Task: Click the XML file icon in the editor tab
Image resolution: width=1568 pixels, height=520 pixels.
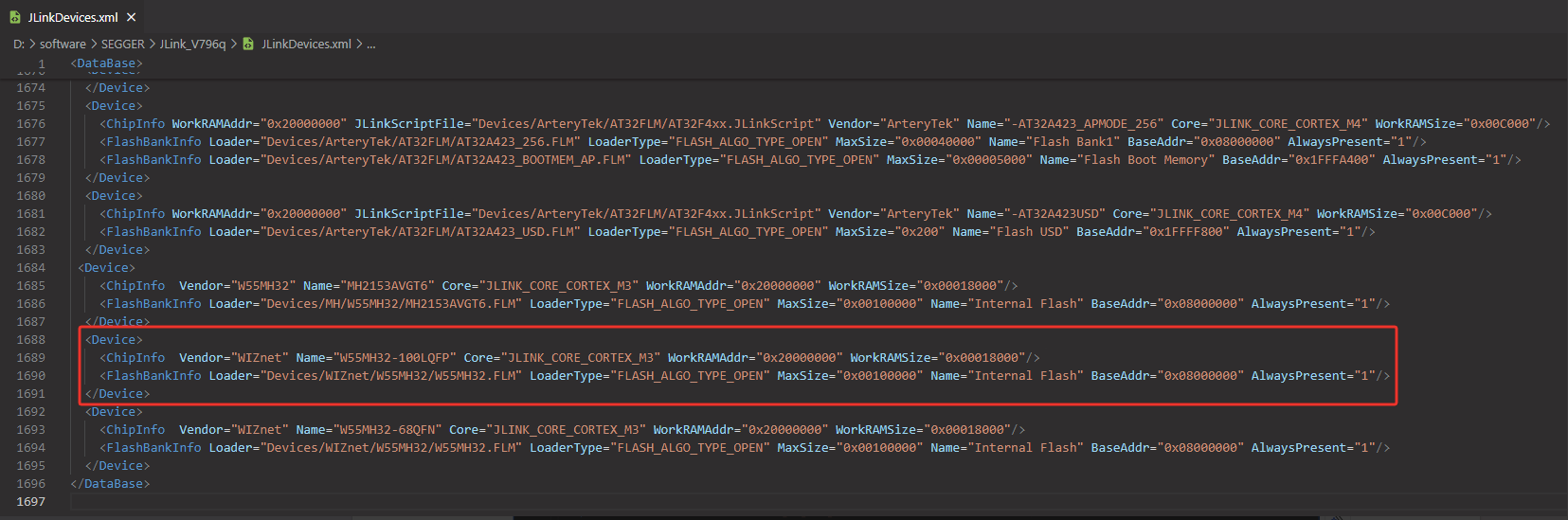Action: [x=15, y=17]
